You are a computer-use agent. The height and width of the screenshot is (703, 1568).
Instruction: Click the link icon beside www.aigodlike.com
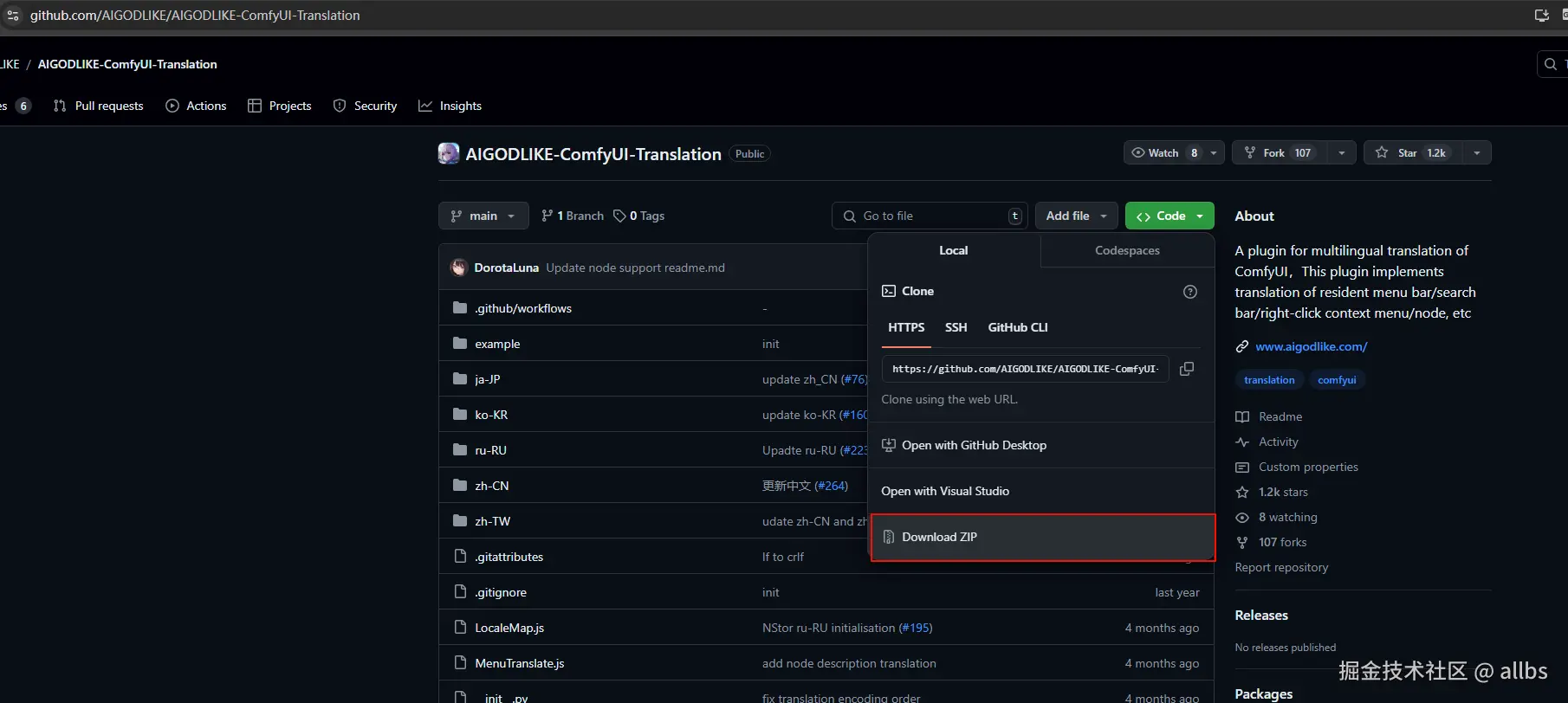1242,346
